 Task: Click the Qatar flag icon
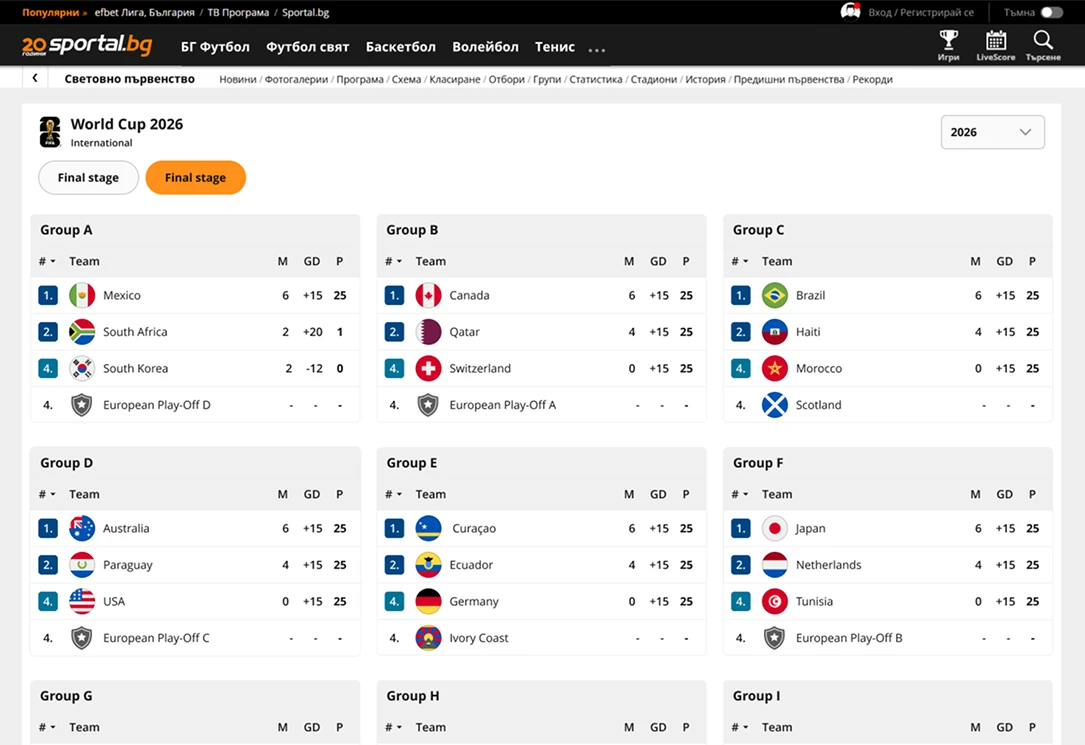(x=428, y=332)
